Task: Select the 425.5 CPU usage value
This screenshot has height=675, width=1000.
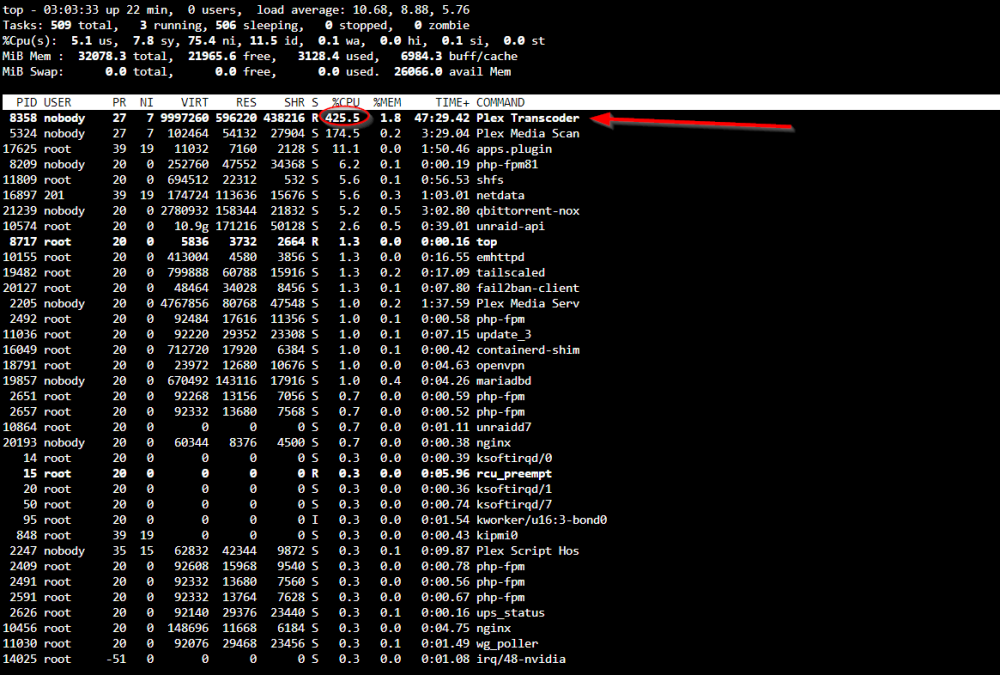Action: tap(342, 118)
